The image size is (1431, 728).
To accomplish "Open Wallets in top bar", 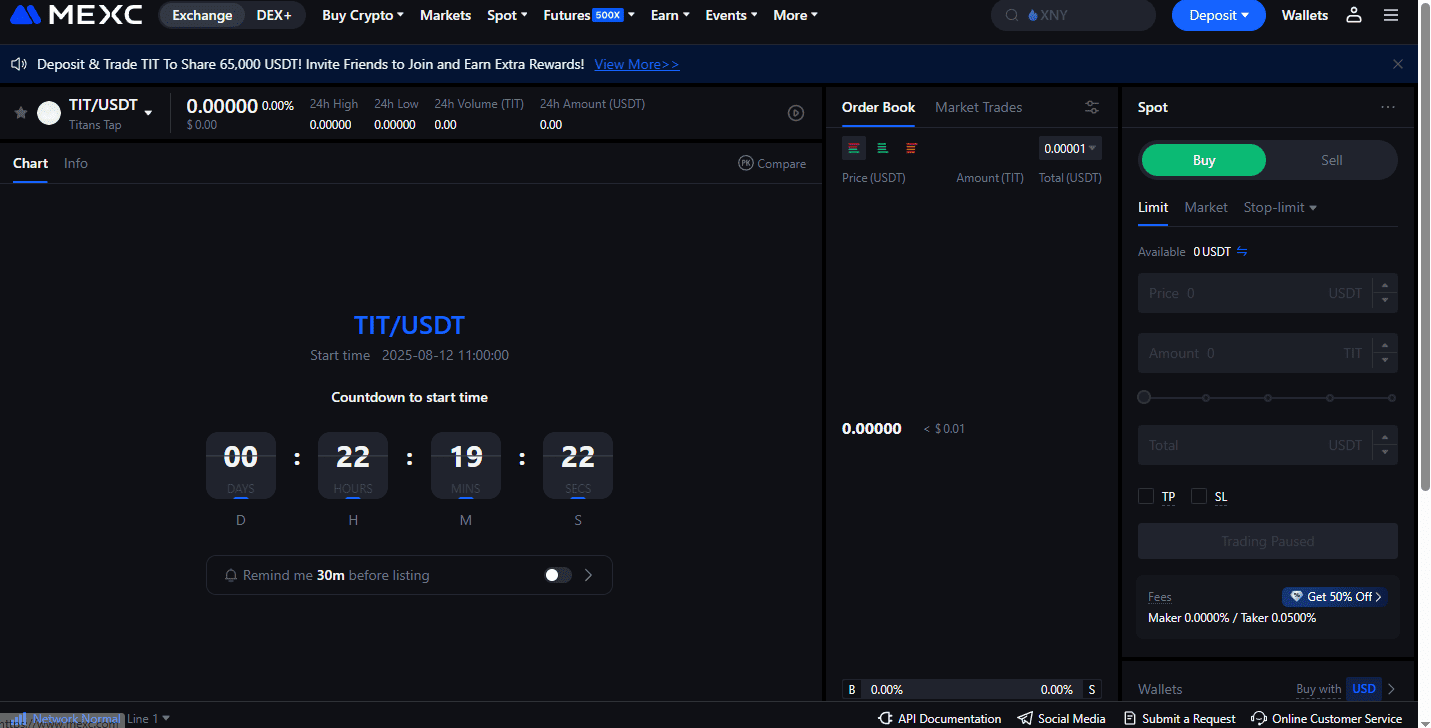I will click(x=1305, y=15).
